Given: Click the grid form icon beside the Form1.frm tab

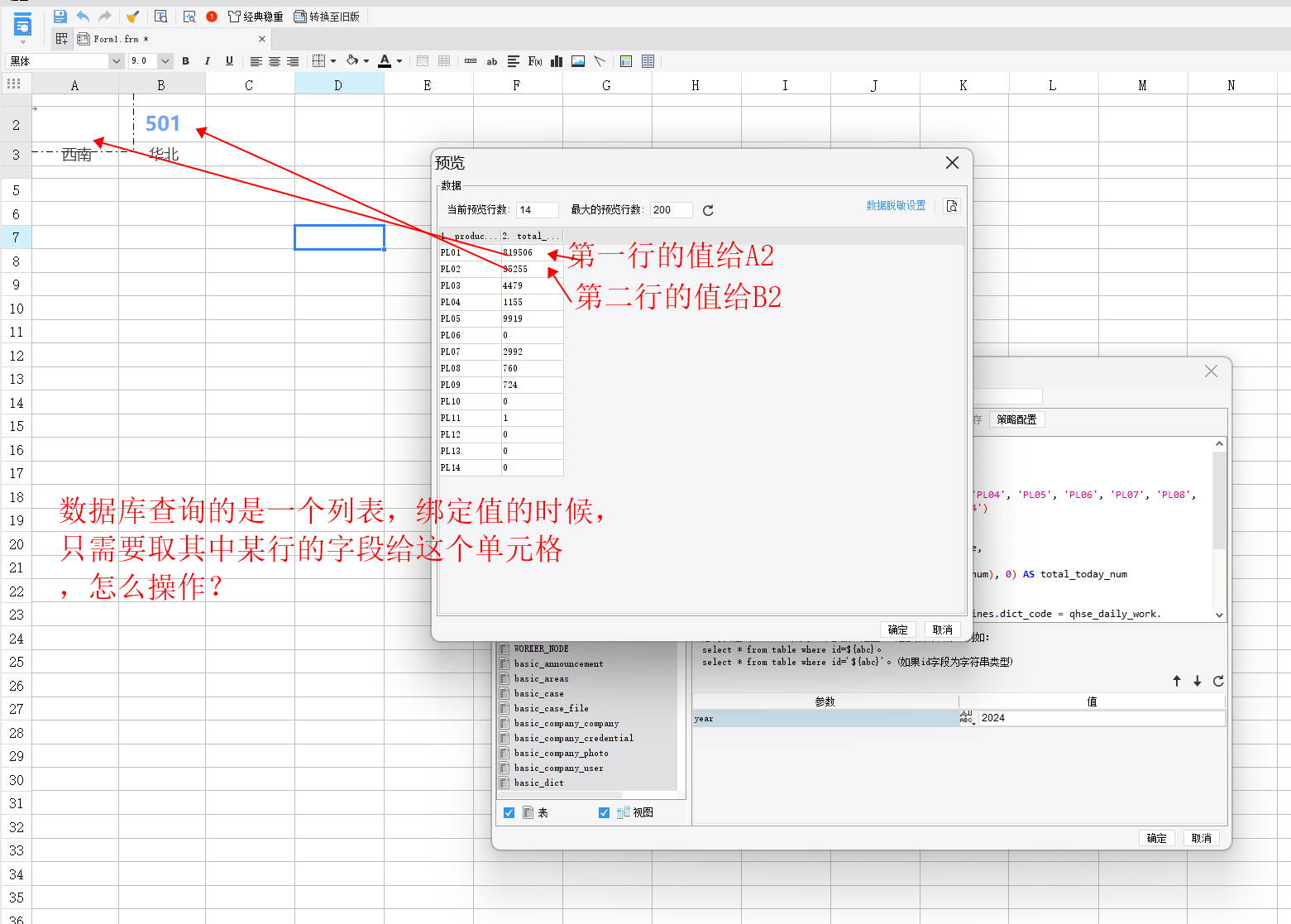Looking at the screenshot, I should click(62, 39).
